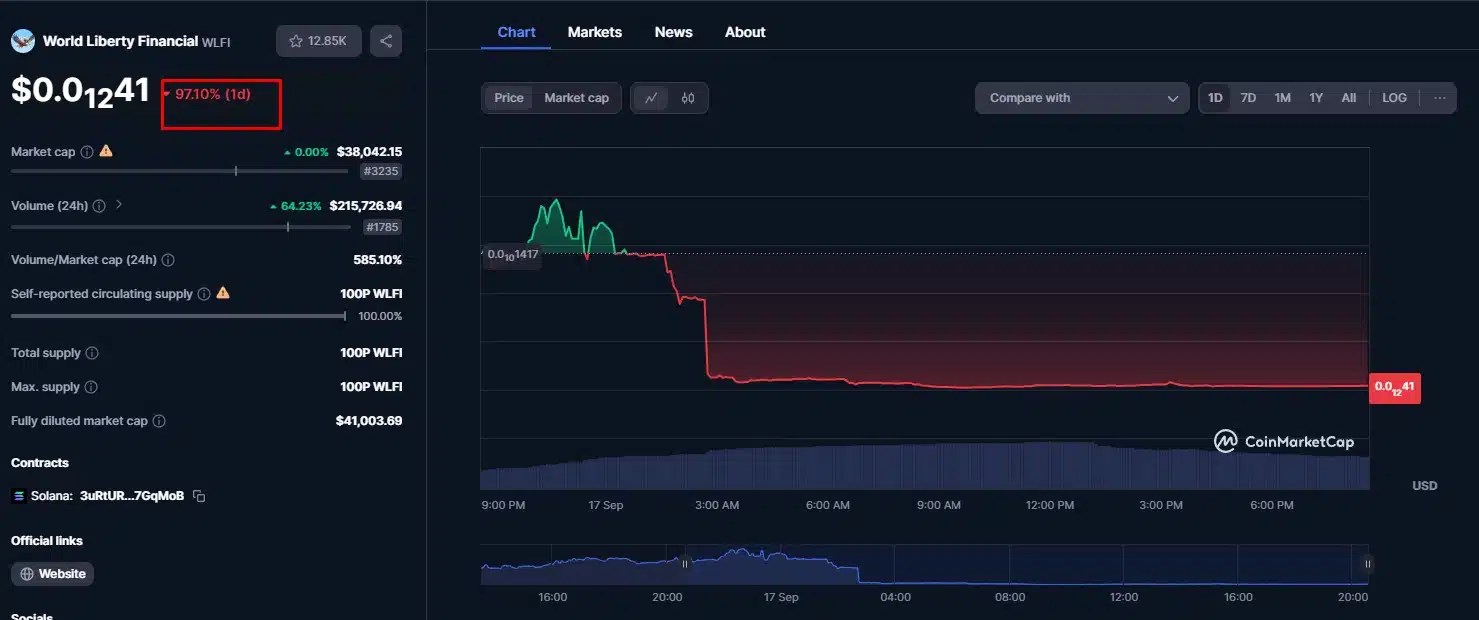This screenshot has height=620, width=1479.
Task: Click the #1785 volume rank badge
Action: pyautogui.click(x=383, y=227)
